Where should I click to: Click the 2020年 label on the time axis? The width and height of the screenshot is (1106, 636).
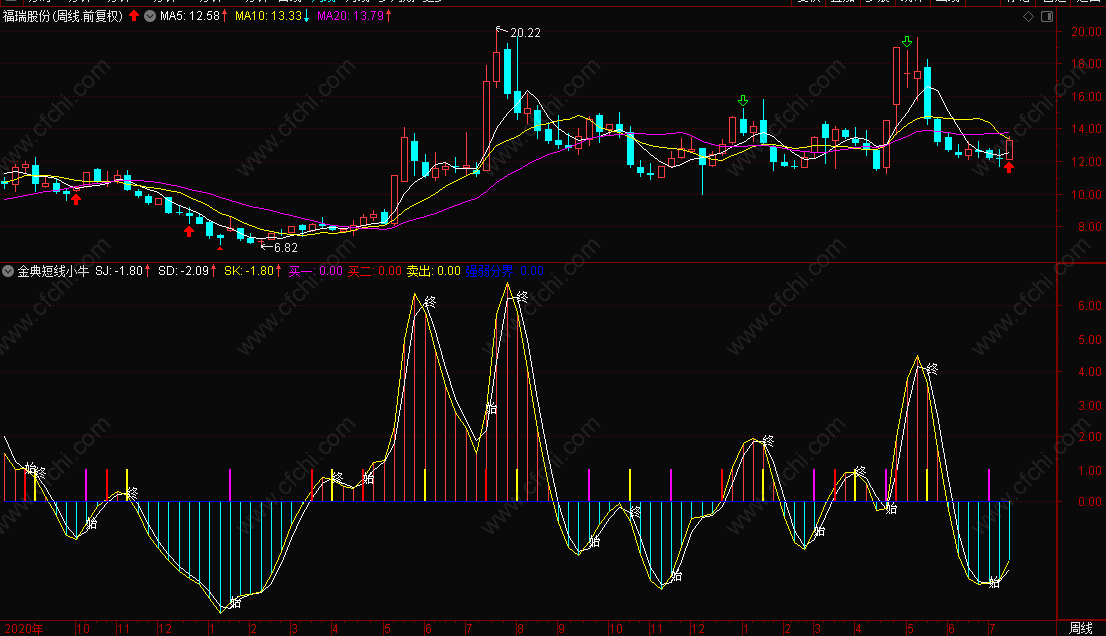point(24,628)
